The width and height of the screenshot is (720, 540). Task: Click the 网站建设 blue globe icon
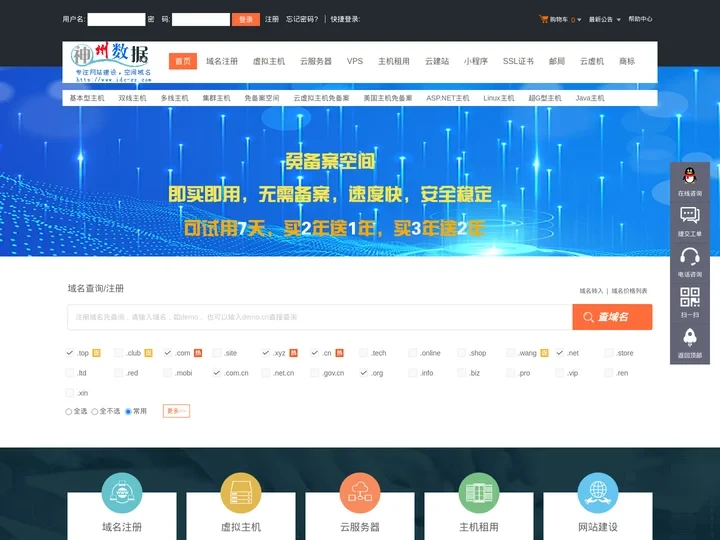tap(597, 493)
